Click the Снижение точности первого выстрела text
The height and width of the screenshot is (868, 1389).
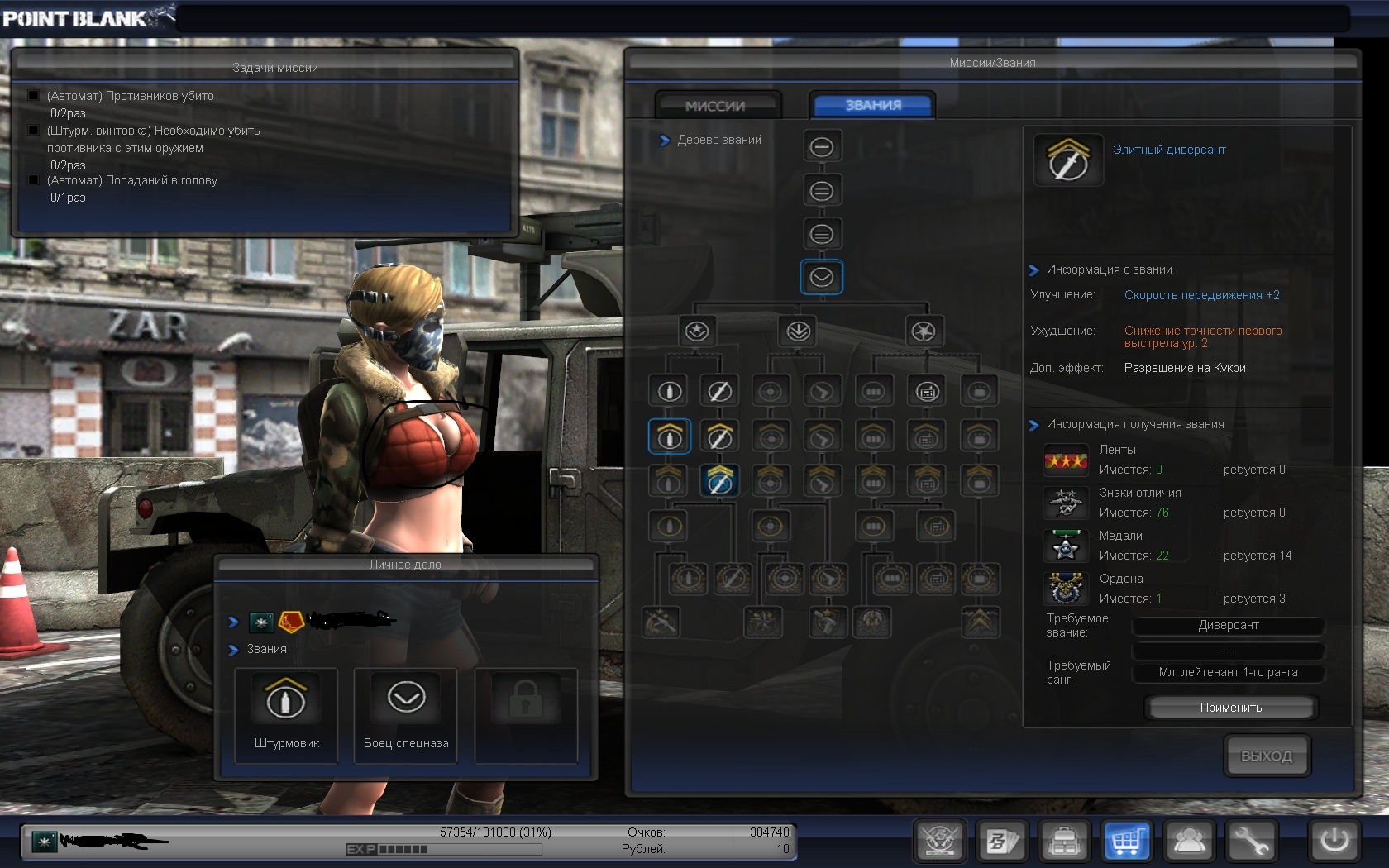click(x=1203, y=336)
